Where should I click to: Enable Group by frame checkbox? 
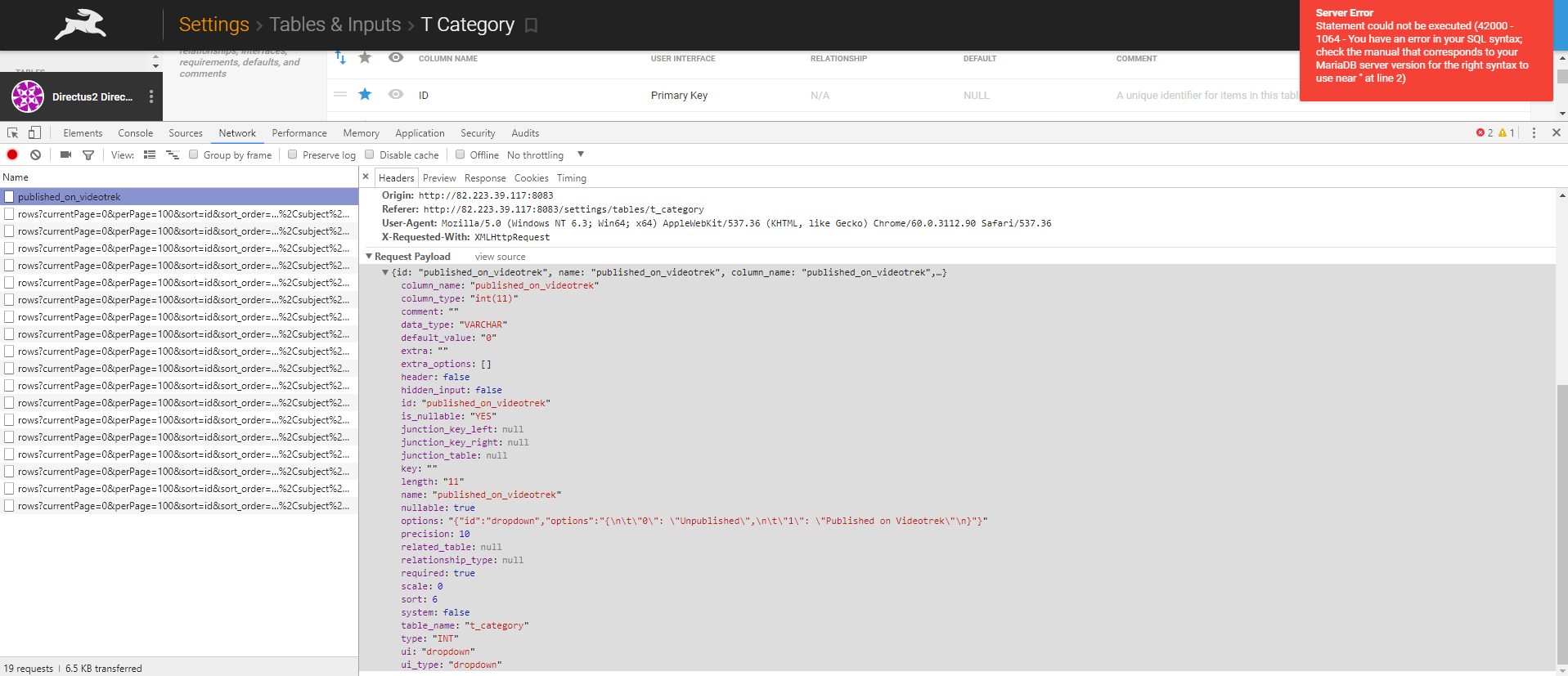coord(194,154)
